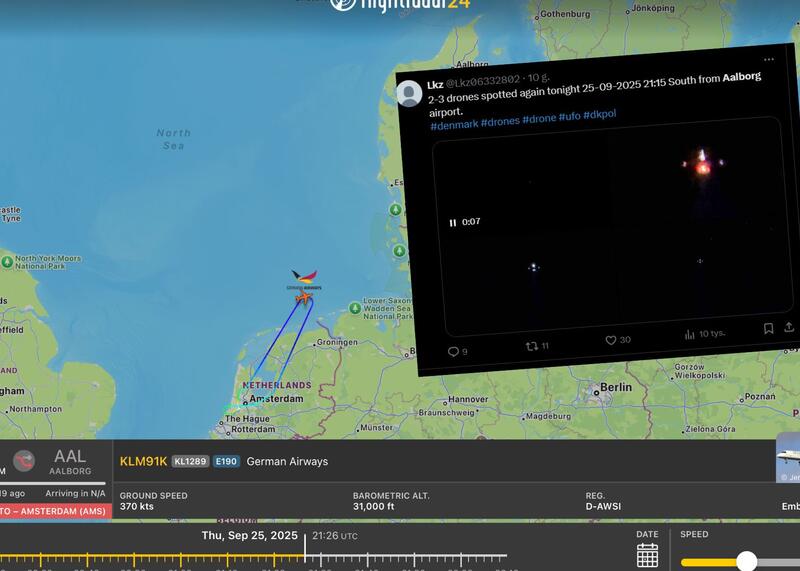Click the 21:26 UTC time label

(335, 536)
